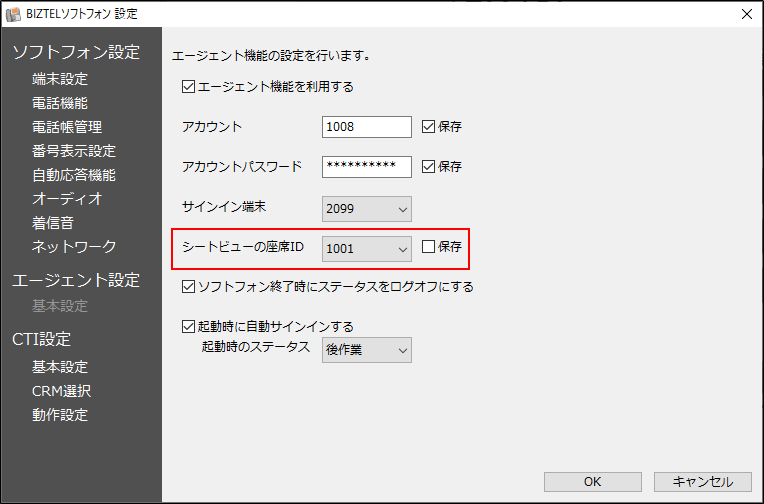Toggle ソフトフォン終了時にステータスをログオフにする checkbox

click(x=188, y=287)
